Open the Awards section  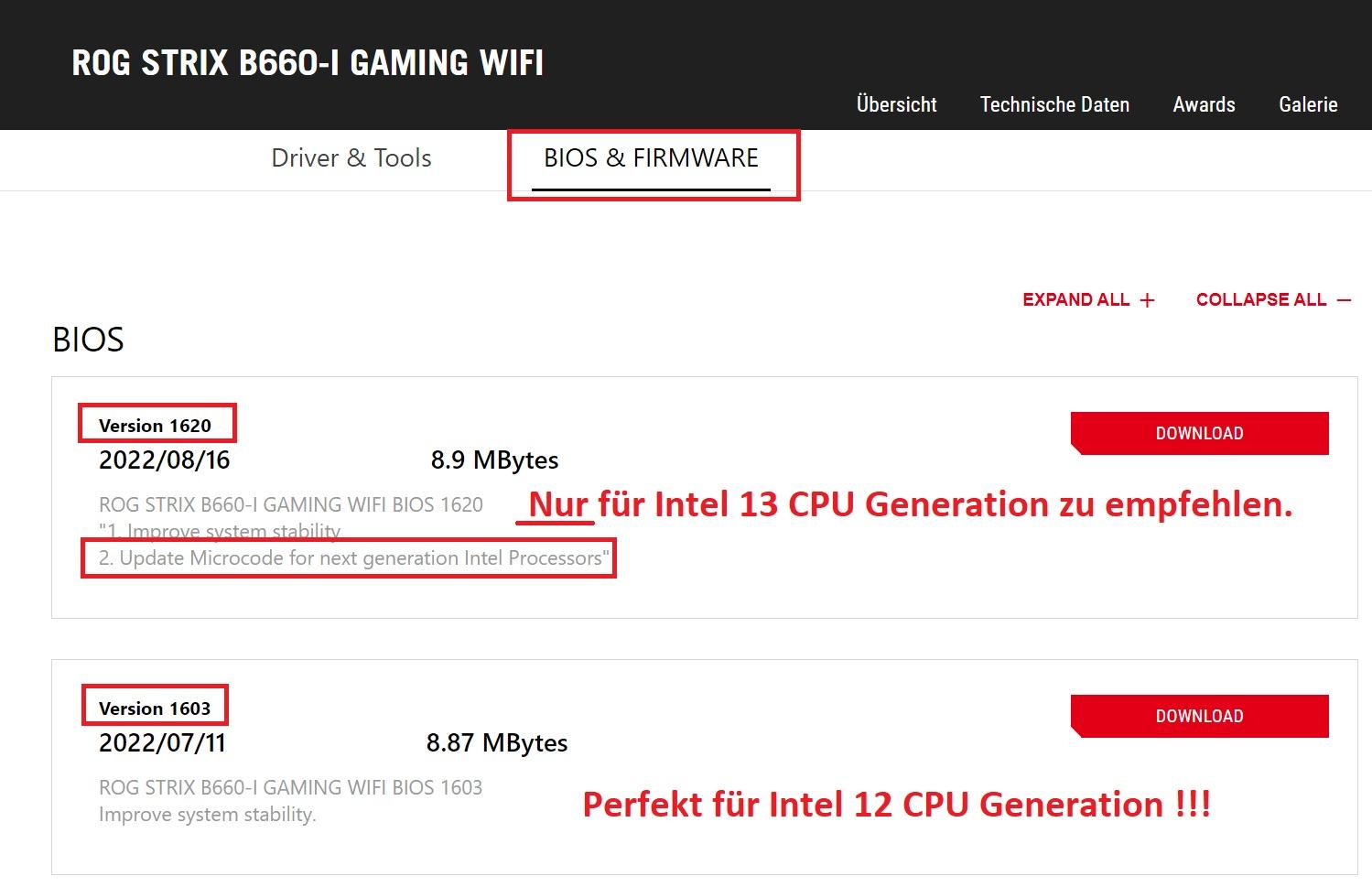(x=1204, y=104)
